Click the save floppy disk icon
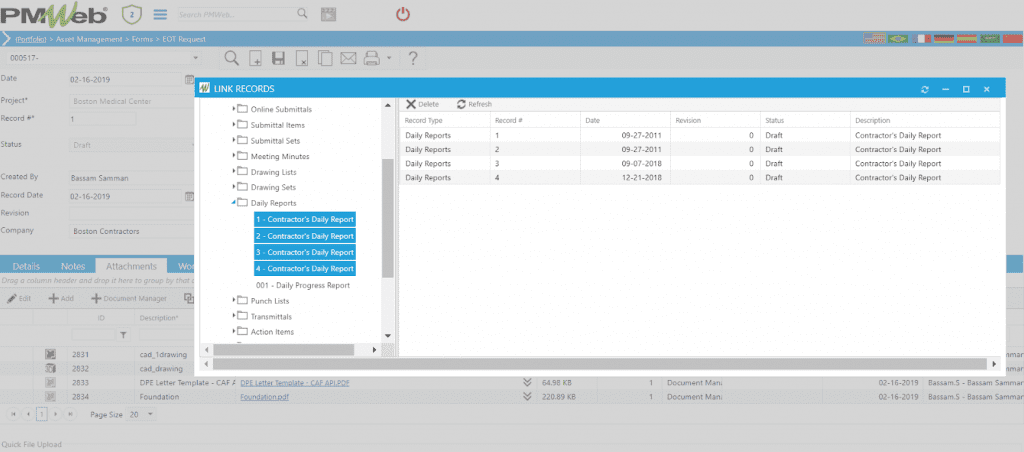1024x452 pixels. click(280, 58)
